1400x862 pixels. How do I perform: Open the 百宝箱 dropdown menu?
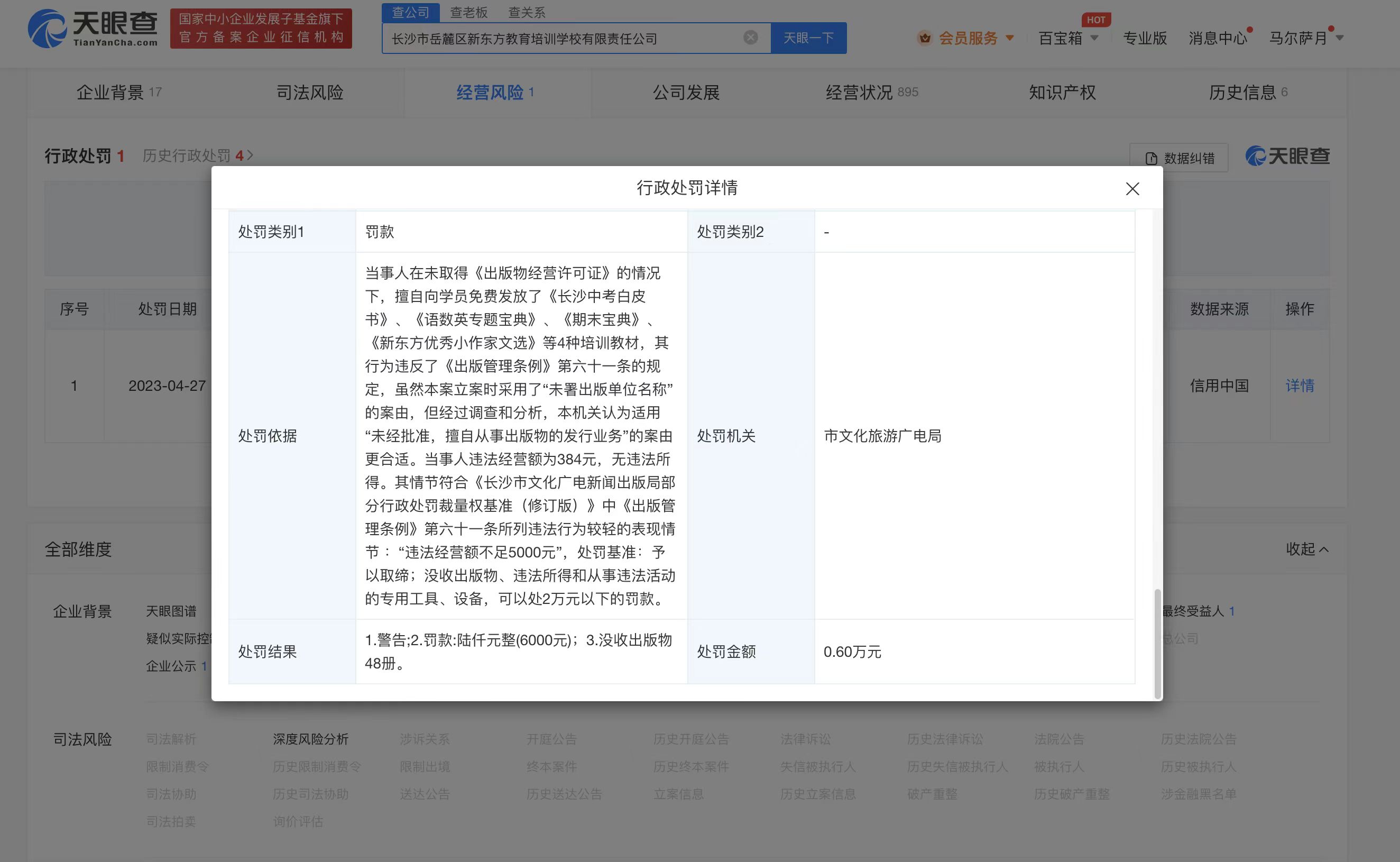click(x=1068, y=38)
